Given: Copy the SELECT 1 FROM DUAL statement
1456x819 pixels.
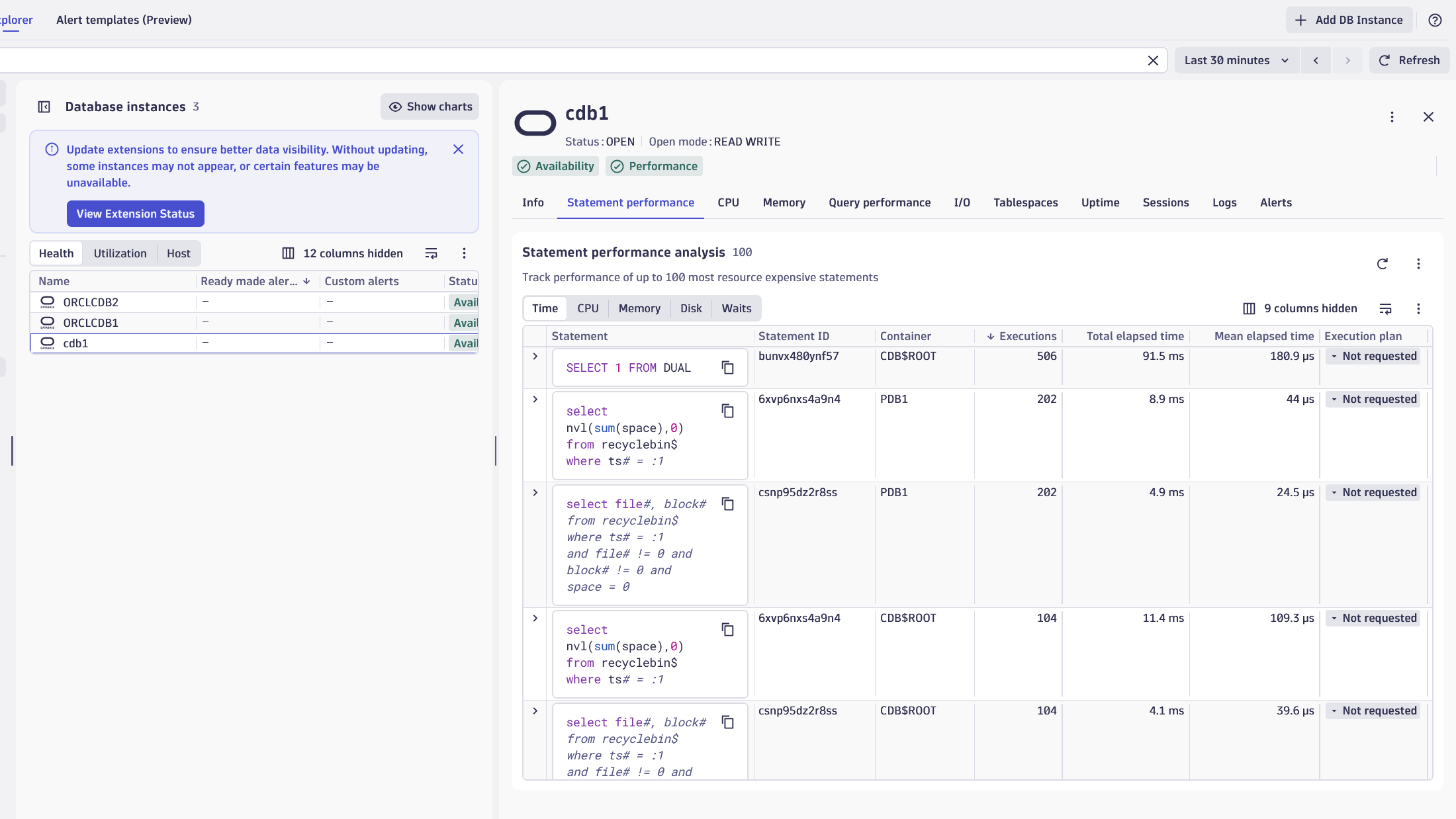Looking at the screenshot, I should 728,368.
